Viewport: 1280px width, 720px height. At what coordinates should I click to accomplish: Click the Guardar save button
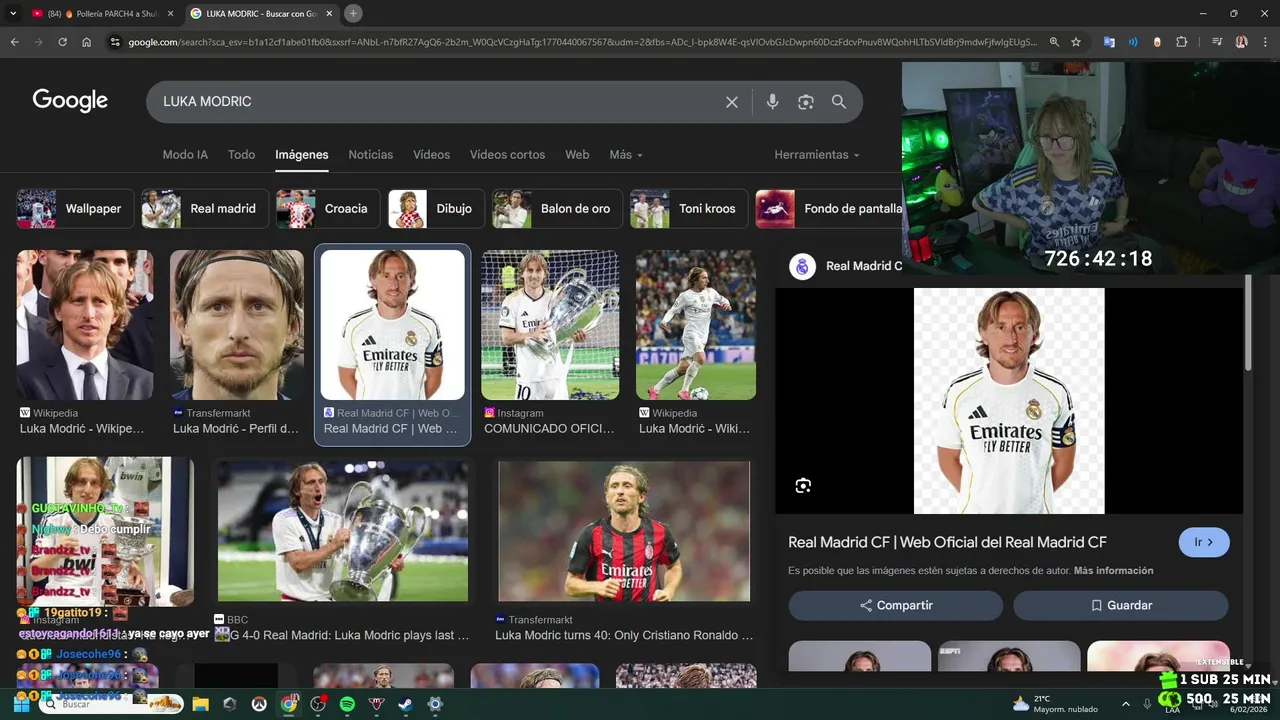[1121, 605]
